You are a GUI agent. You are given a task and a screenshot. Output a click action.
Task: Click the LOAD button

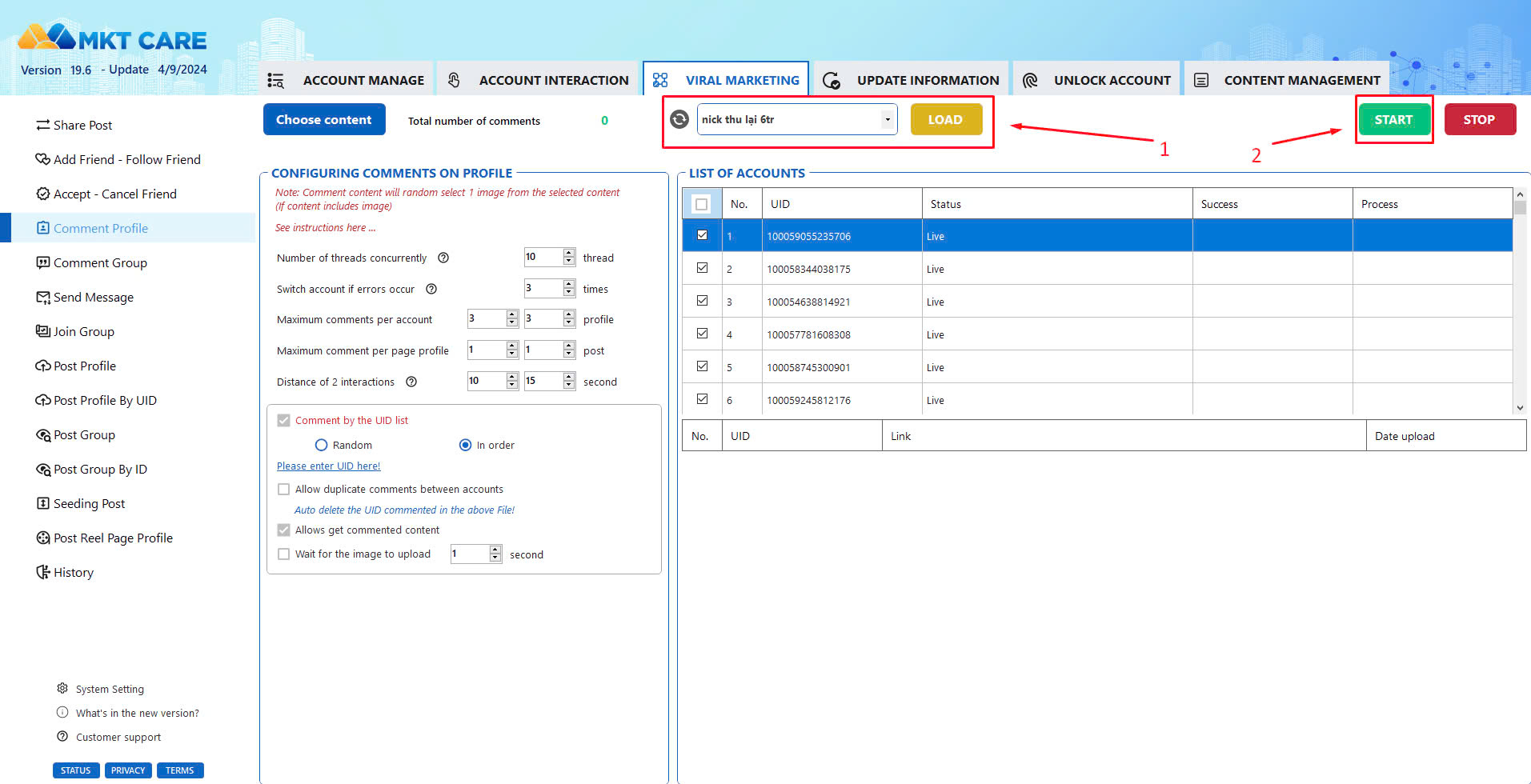[x=946, y=119]
